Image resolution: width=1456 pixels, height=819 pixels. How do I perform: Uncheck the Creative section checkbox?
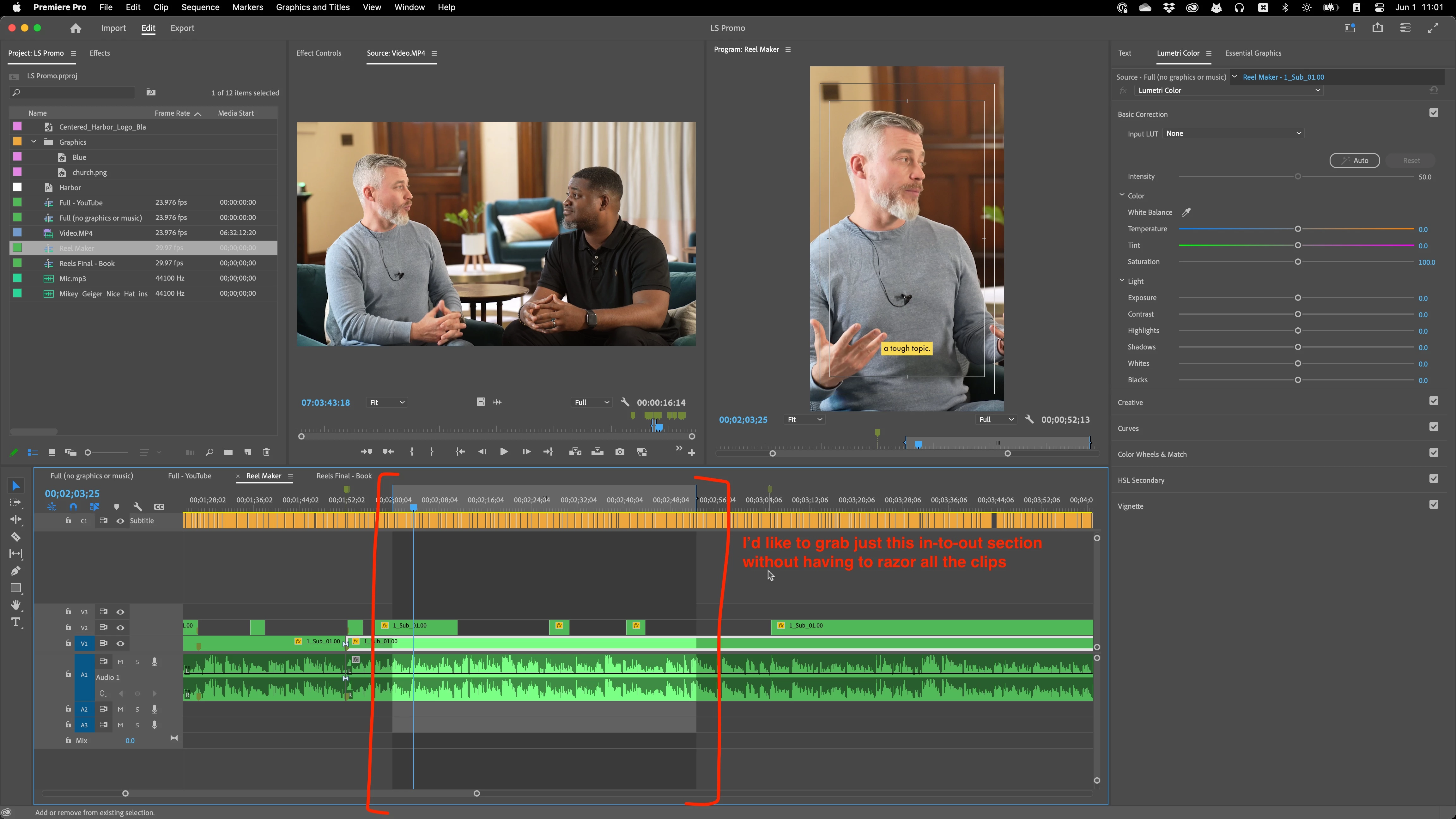[x=1433, y=401]
